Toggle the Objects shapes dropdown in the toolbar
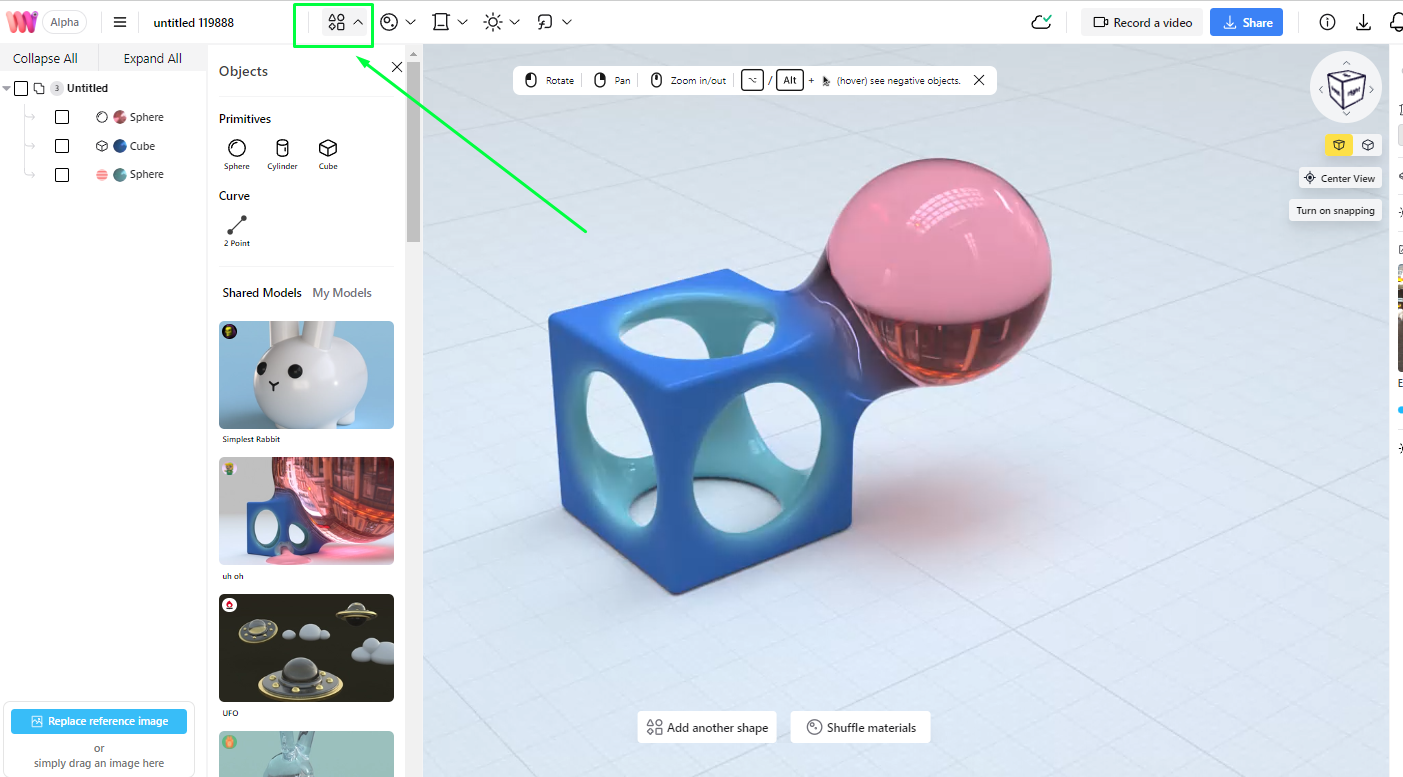Viewport: 1403px width, 777px height. [x=345, y=22]
